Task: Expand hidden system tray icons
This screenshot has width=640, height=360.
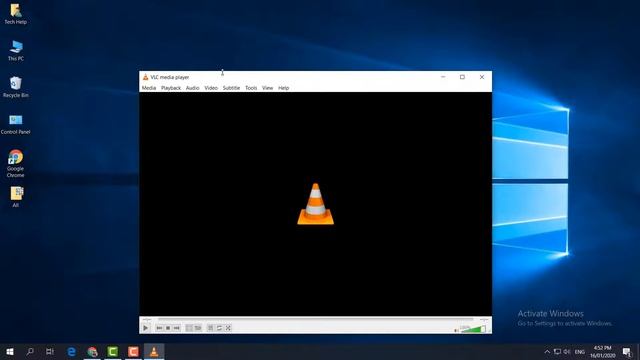Action: (x=547, y=351)
